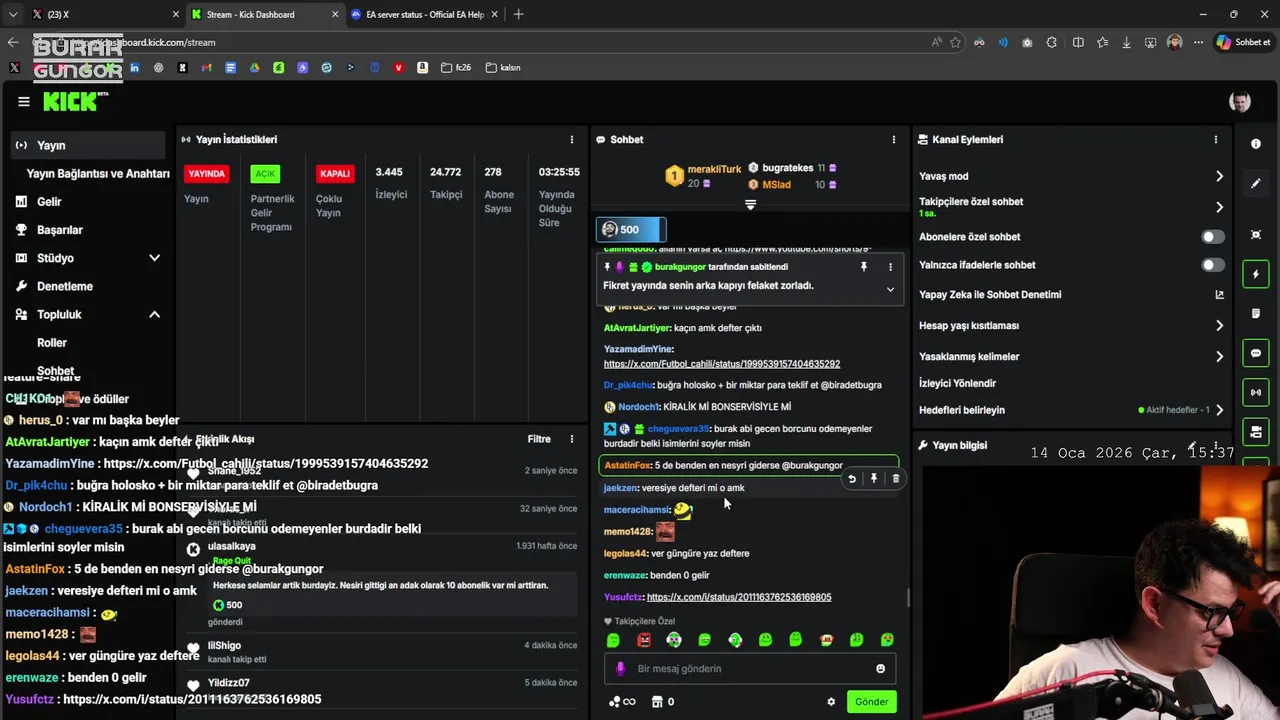Click the document icon in the right sidebar
The height and width of the screenshot is (720, 1280).
1256,314
